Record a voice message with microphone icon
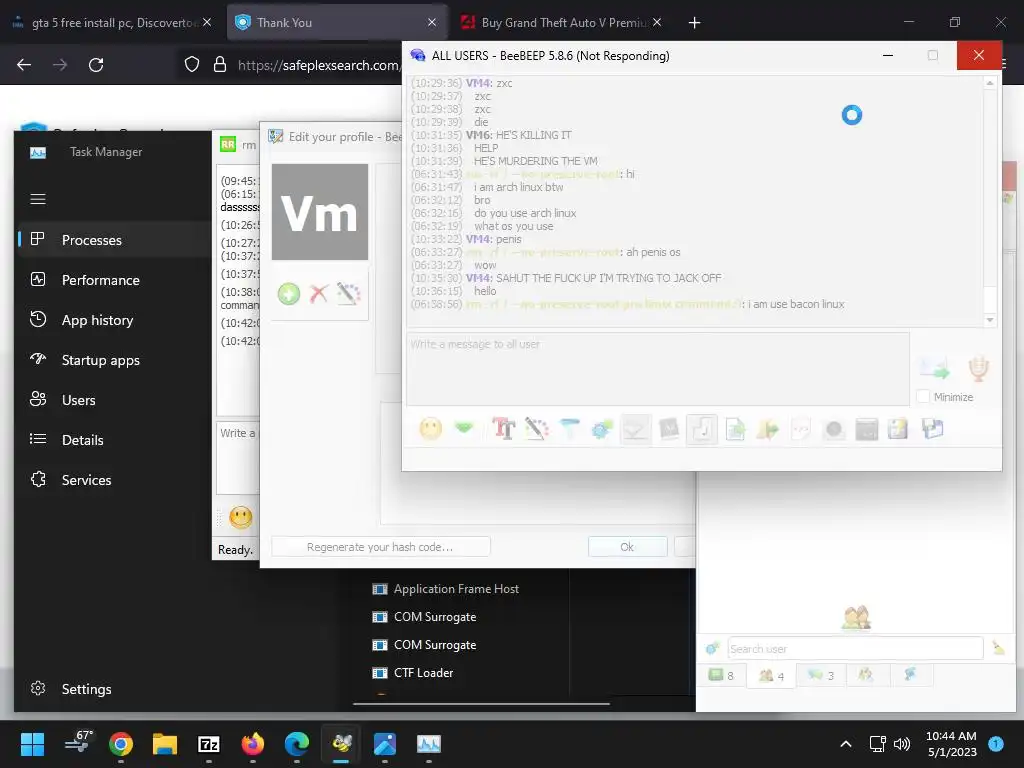The image size is (1024, 768). point(978,369)
